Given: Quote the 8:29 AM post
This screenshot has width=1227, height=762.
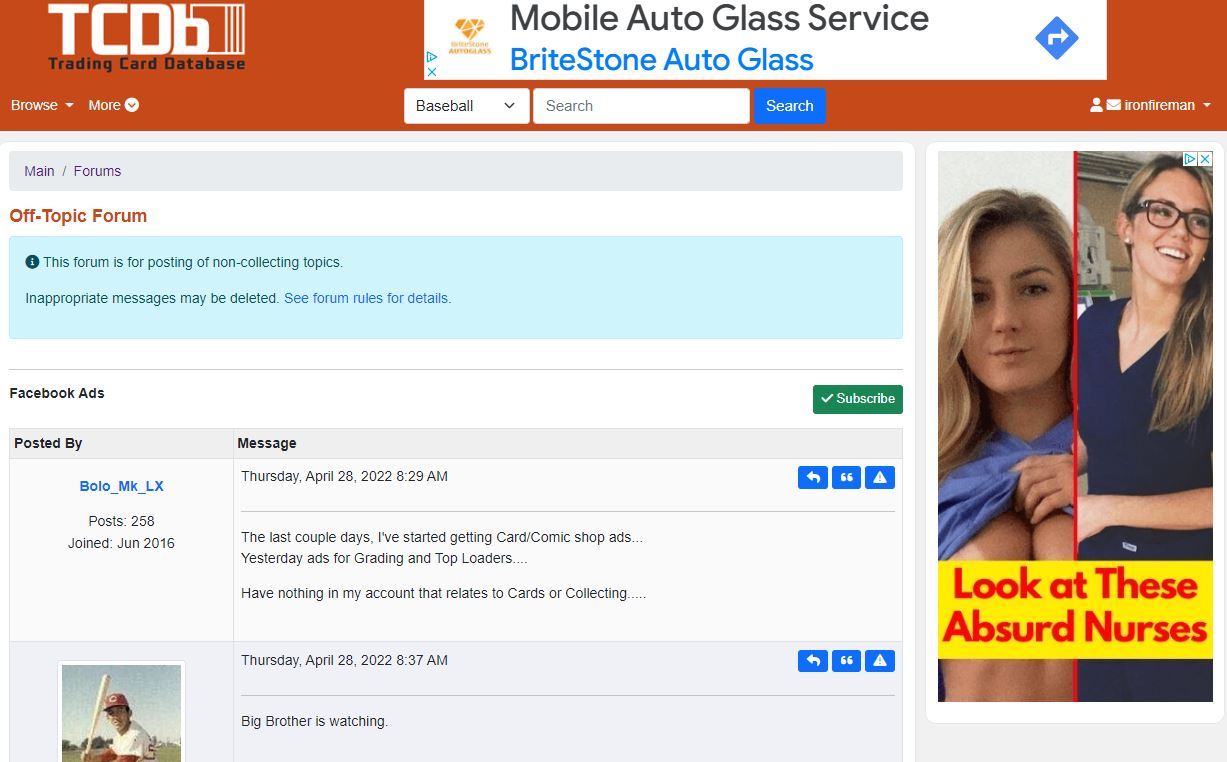Looking at the screenshot, I should 846,478.
